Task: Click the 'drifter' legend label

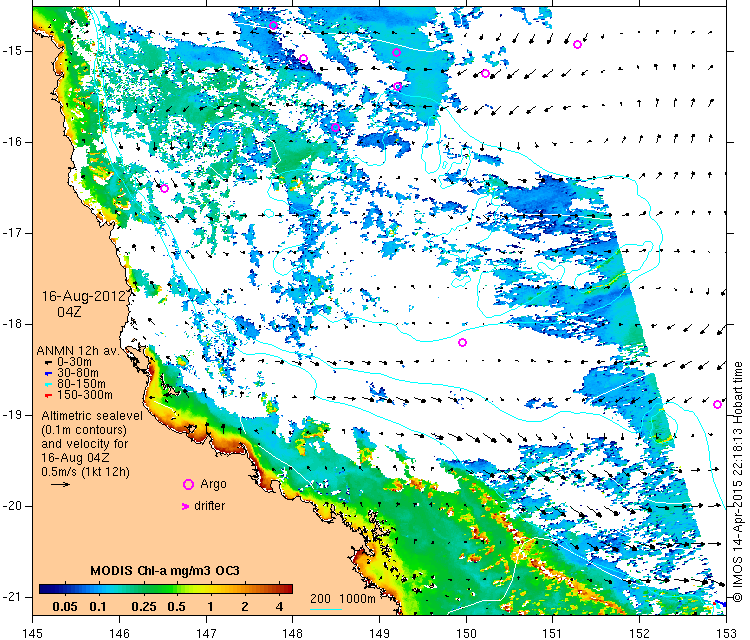Action: tap(210, 506)
